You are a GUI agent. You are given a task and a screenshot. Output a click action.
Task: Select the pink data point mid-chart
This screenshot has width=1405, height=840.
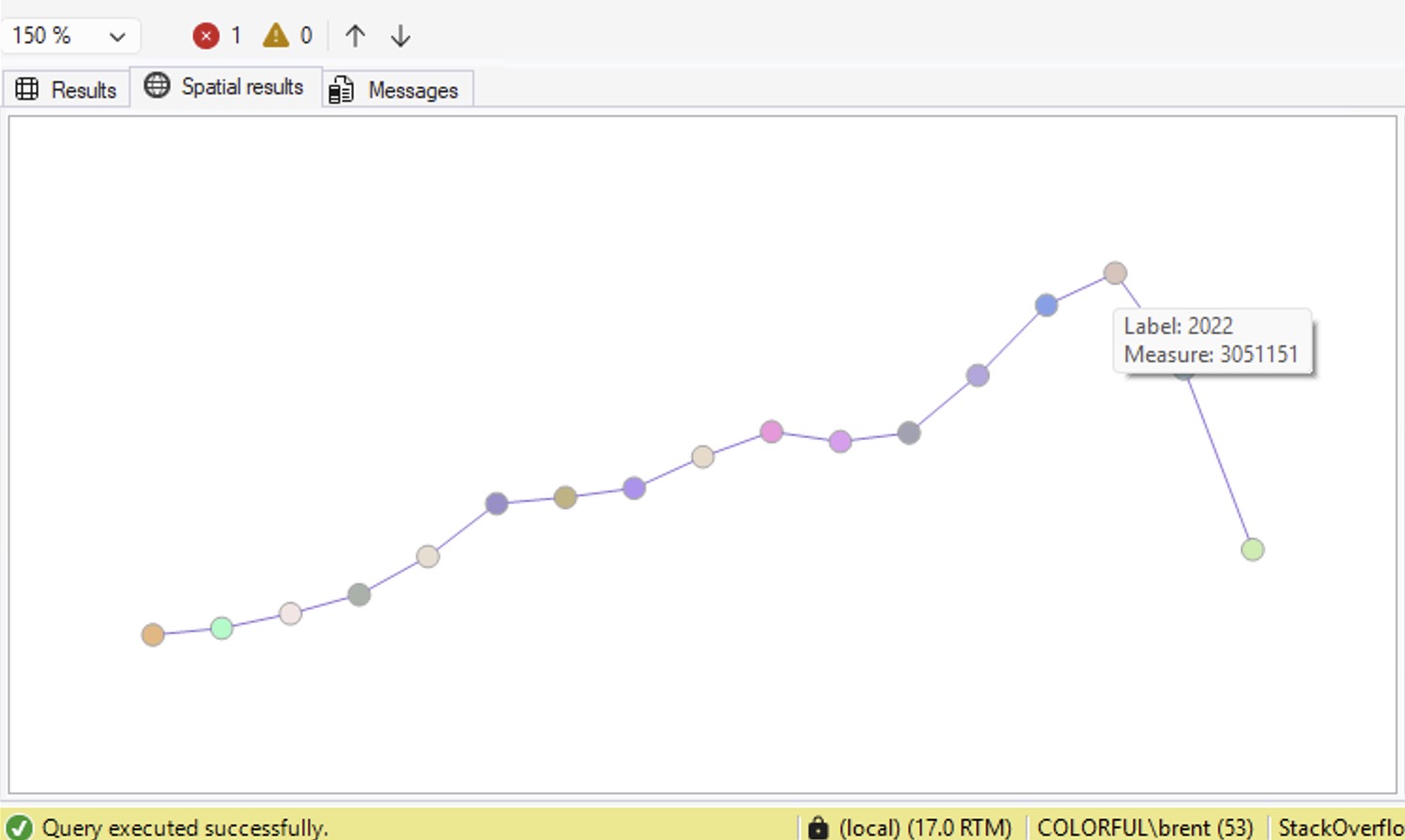(x=771, y=431)
